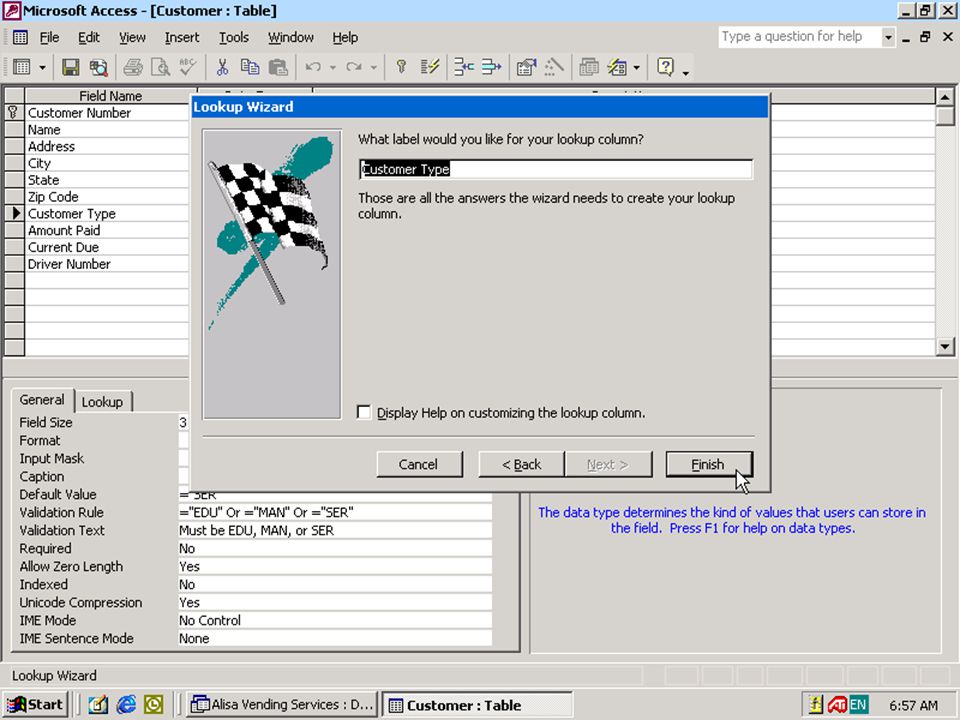Click the Datasheet View toolbar icon
The height and width of the screenshot is (720, 960).
click(22, 67)
